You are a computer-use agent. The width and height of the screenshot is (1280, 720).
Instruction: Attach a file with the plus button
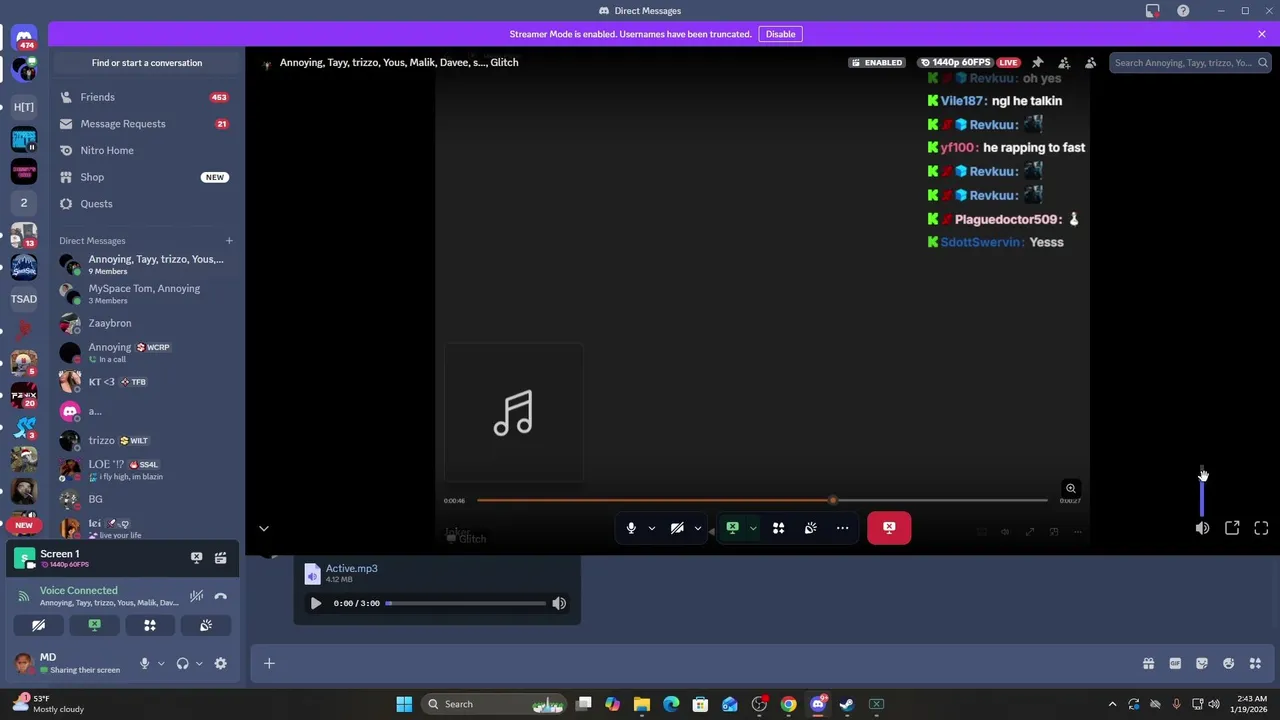(269, 663)
